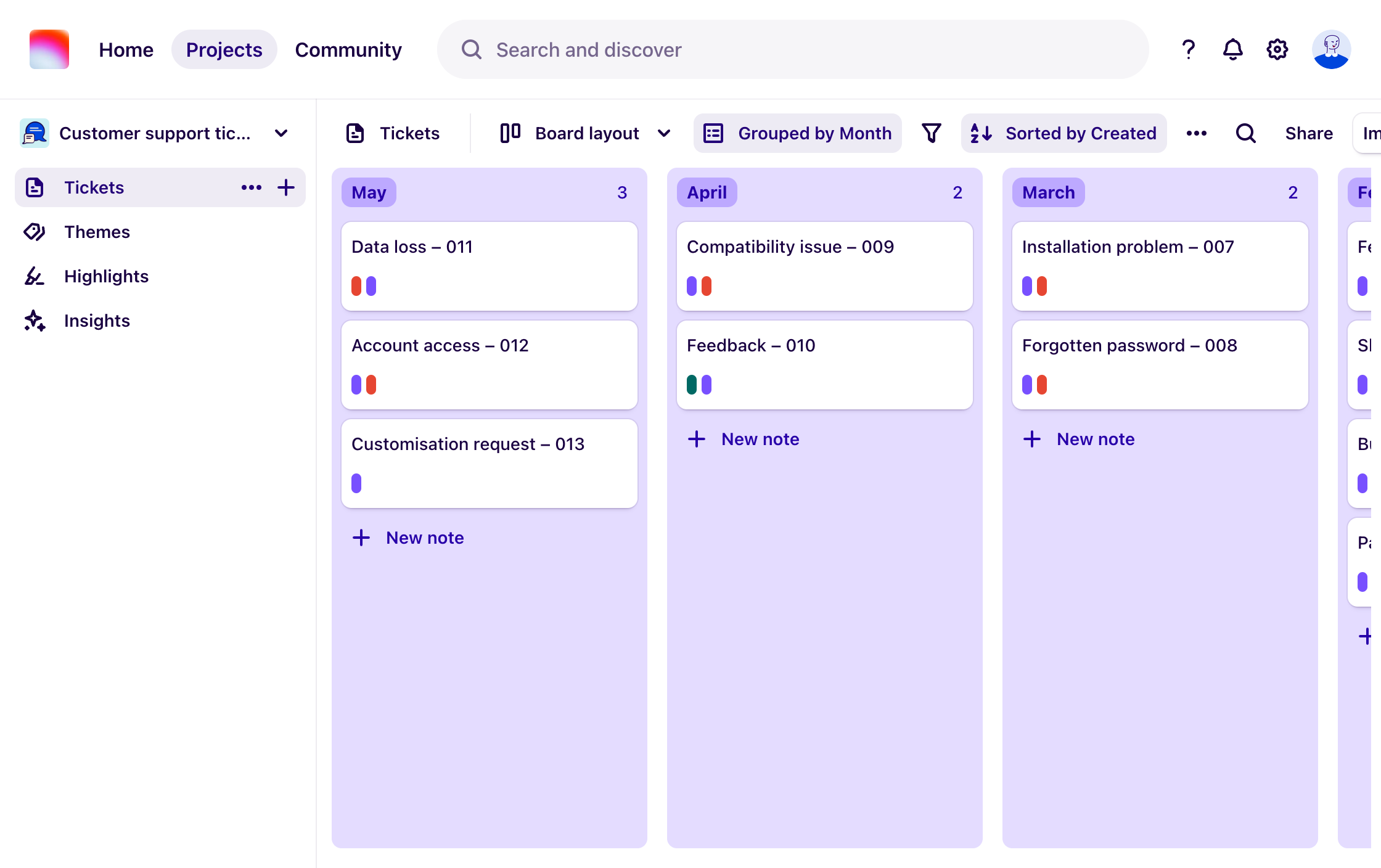Open the help question-mark icon
1381x868 pixels.
coord(1187,49)
